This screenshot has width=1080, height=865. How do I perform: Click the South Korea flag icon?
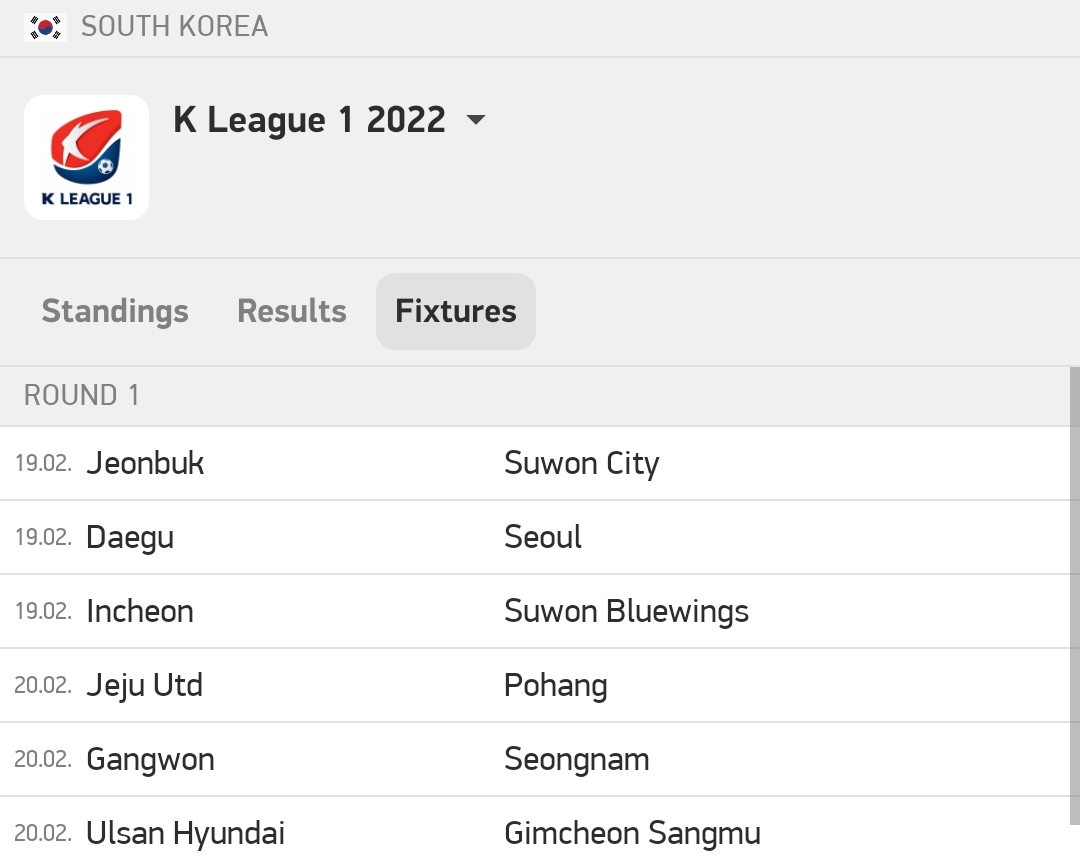[x=45, y=28]
